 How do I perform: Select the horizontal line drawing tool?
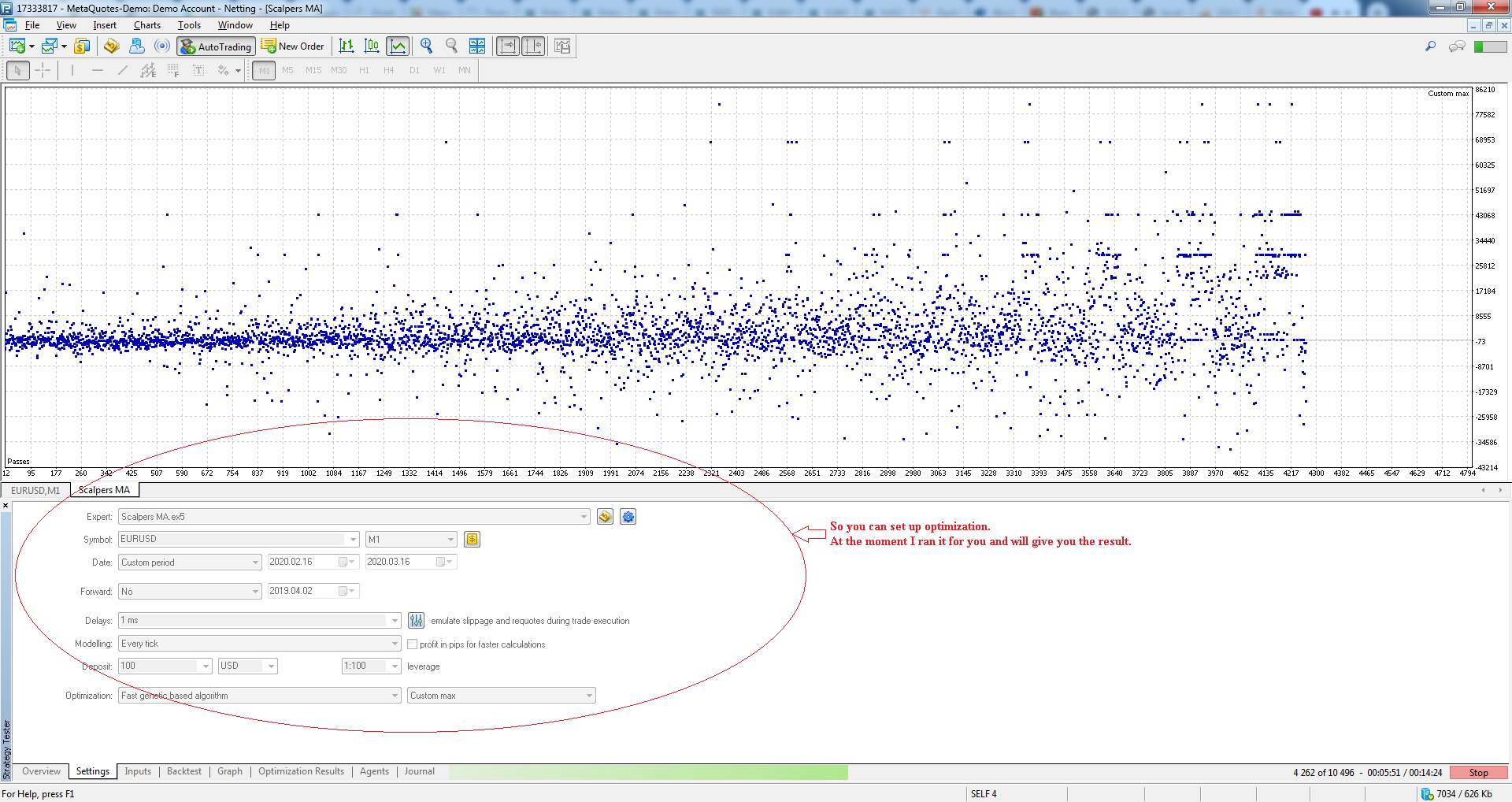point(98,71)
